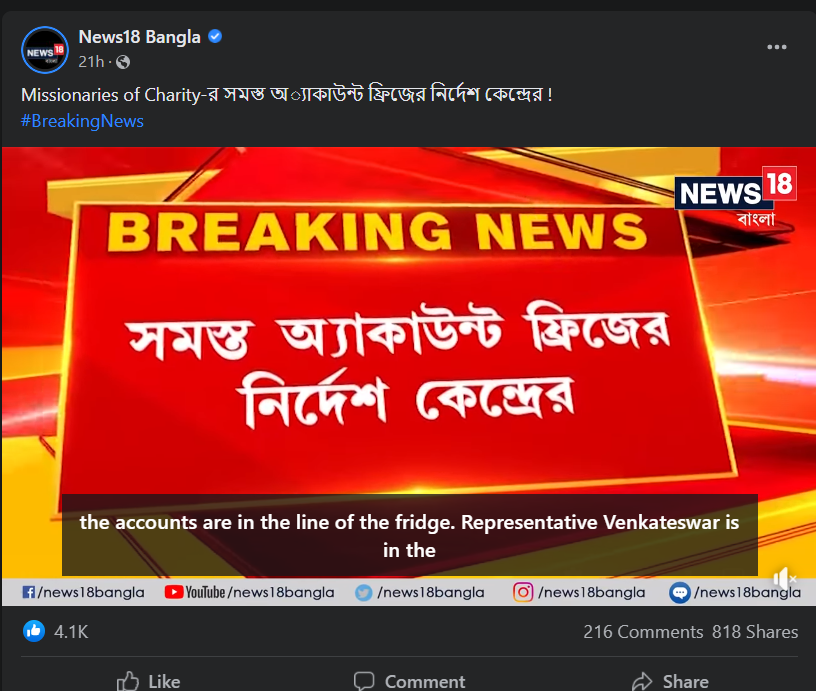View the 216 Comments

[x=644, y=632]
